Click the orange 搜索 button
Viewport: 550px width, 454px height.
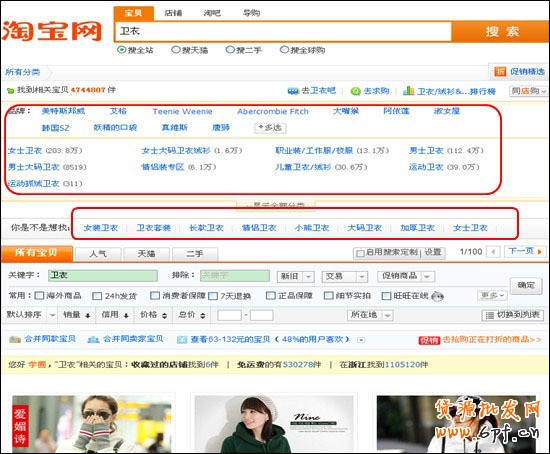click(501, 32)
